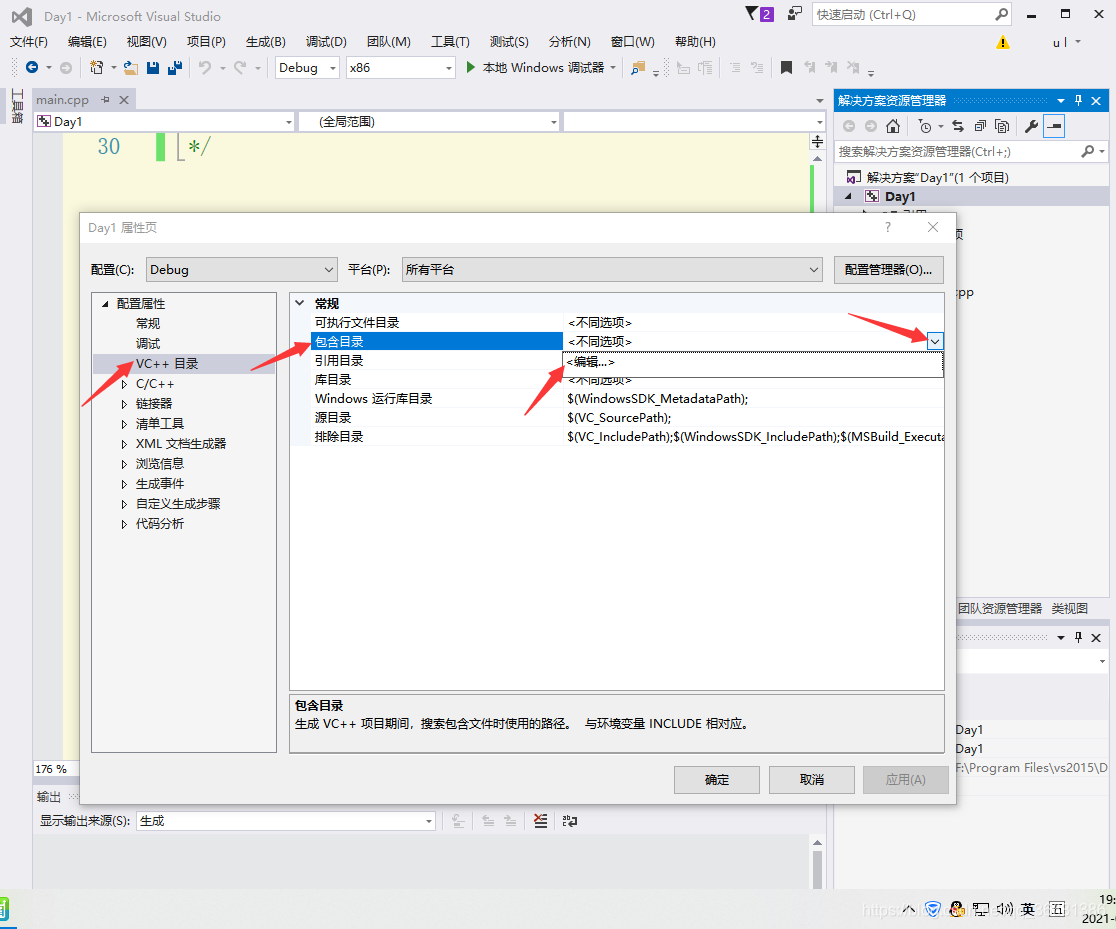The width and height of the screenshot is (1116, 929).
Task: Save the current file with floppy icon
Action: 152,68
